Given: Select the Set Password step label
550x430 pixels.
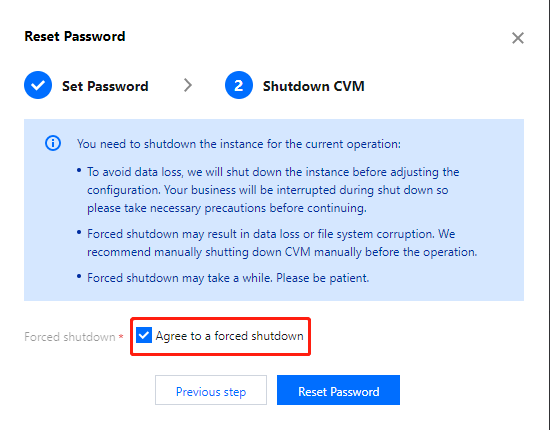Looking at the screenshot, I should [105, 86].
